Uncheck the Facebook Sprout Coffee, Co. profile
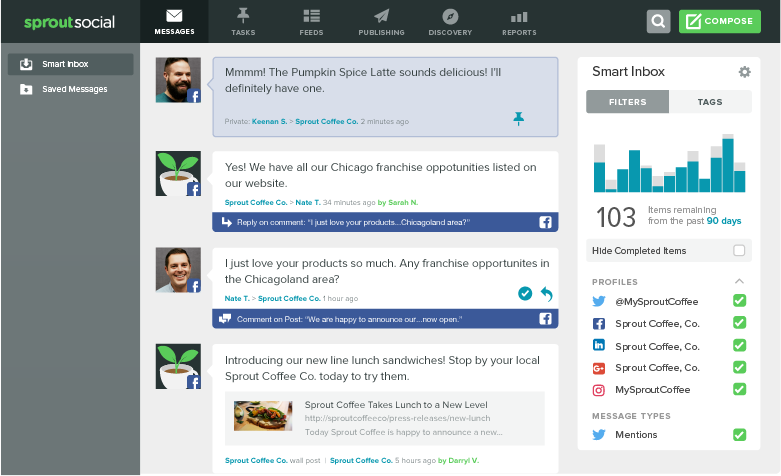 point(739,323)
